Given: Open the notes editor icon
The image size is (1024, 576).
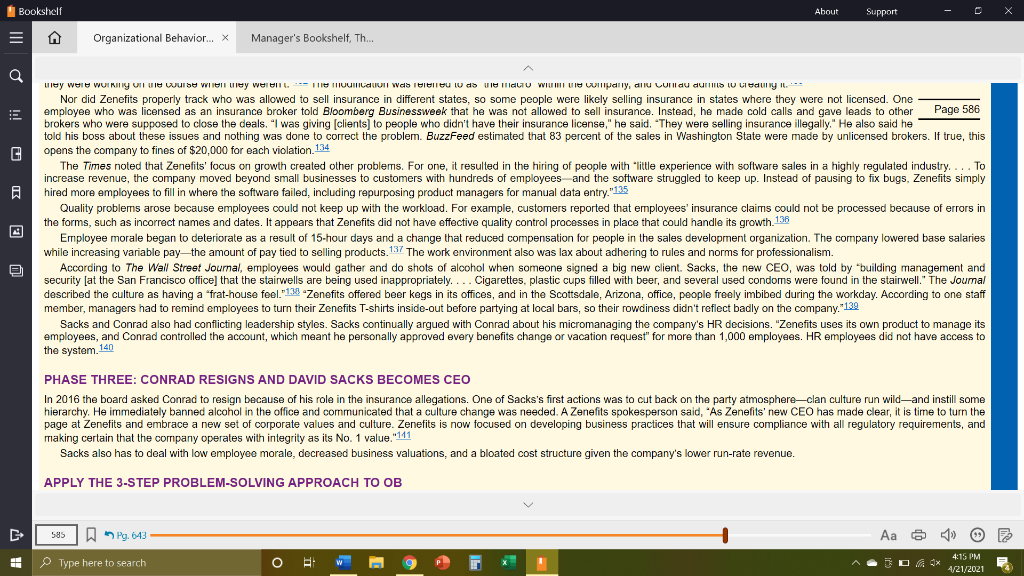Looking at the screenshot, I should [1006, 536].
